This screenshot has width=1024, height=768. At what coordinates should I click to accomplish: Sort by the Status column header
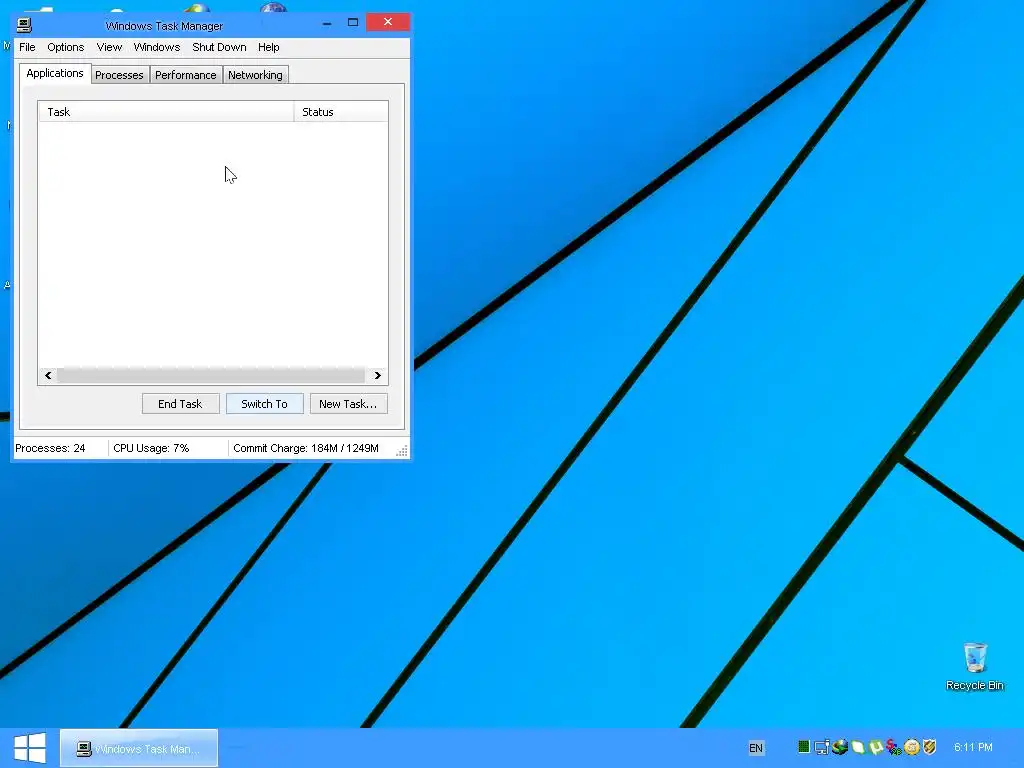tap(341, 112)
